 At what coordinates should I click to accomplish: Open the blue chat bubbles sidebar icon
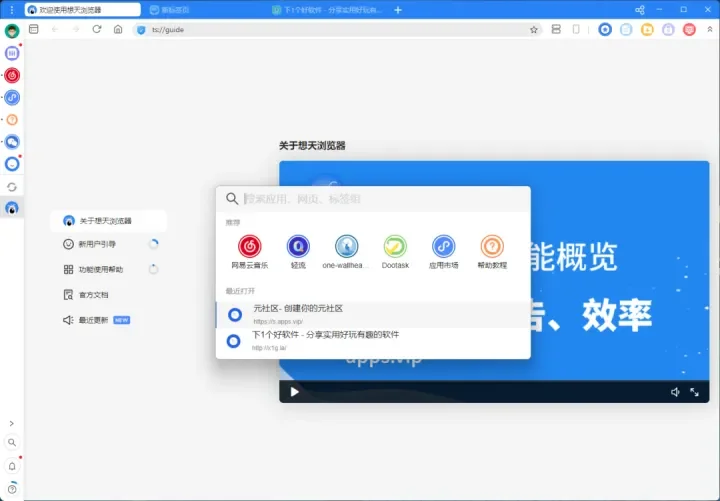tap(12, 142)
